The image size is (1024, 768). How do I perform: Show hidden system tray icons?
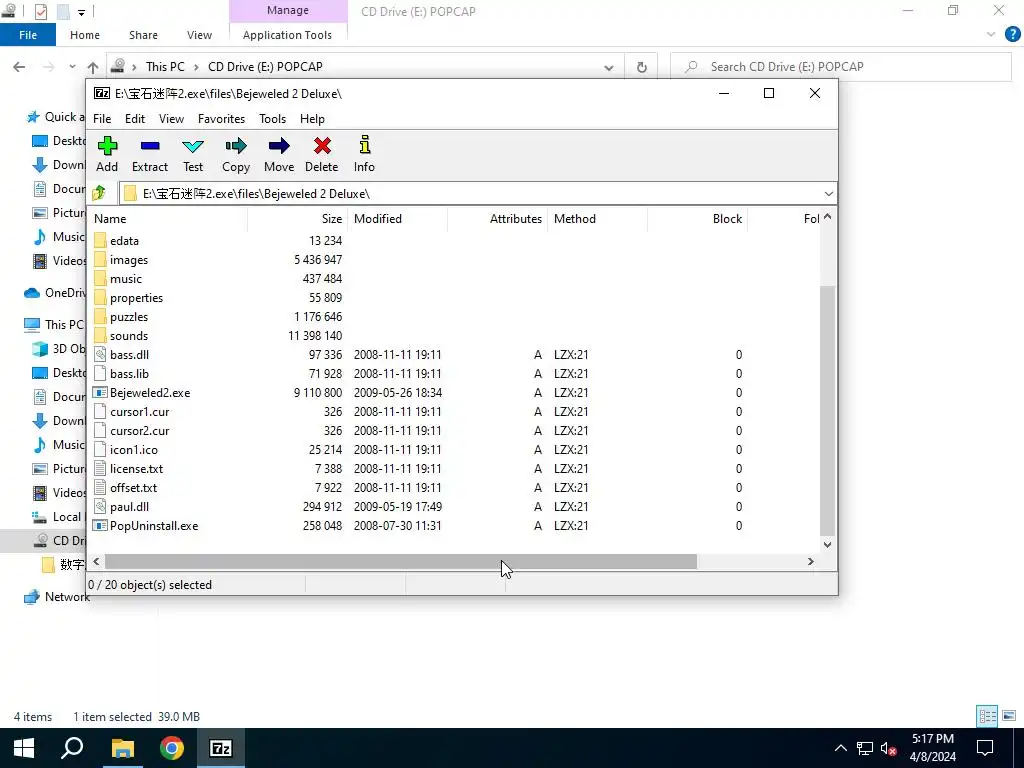[840, 748]
